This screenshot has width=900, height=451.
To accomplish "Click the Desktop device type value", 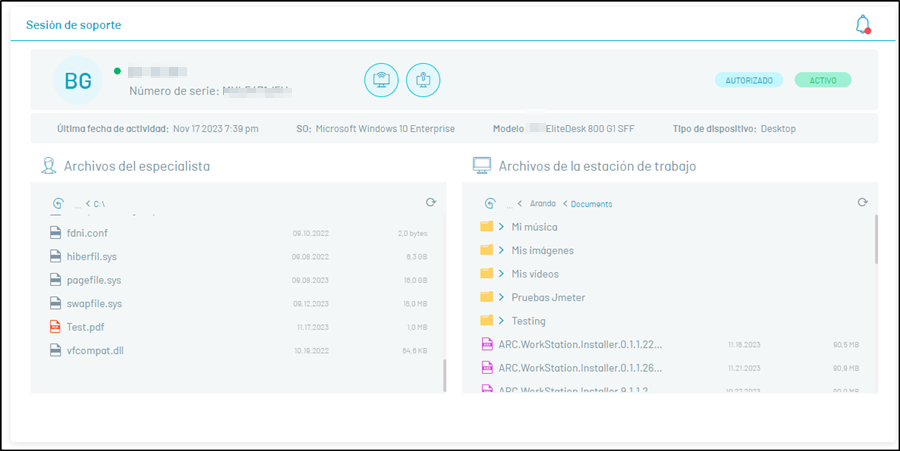I will 778,129.
